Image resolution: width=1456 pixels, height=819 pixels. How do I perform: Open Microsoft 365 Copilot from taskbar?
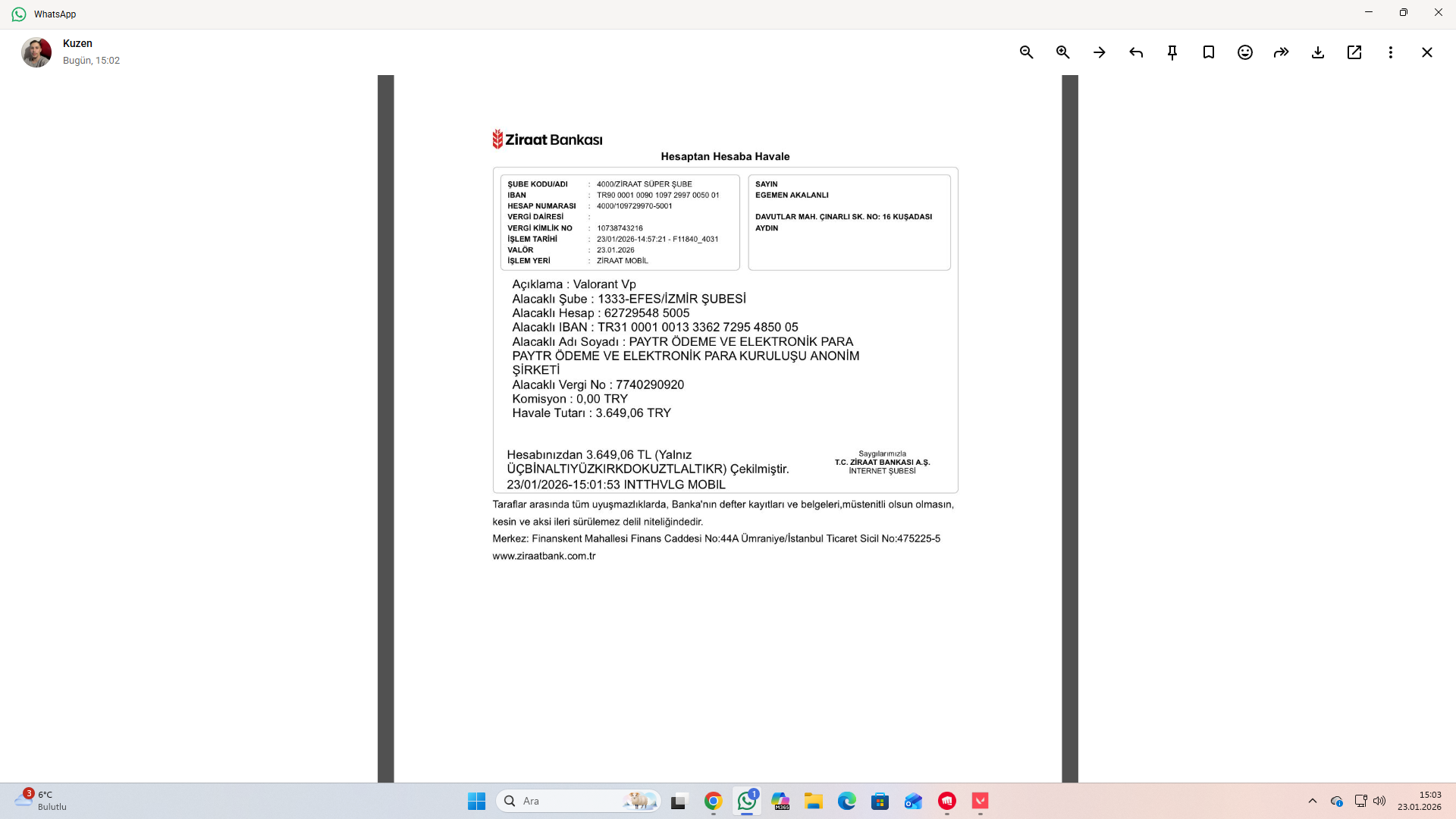point(780,801)
